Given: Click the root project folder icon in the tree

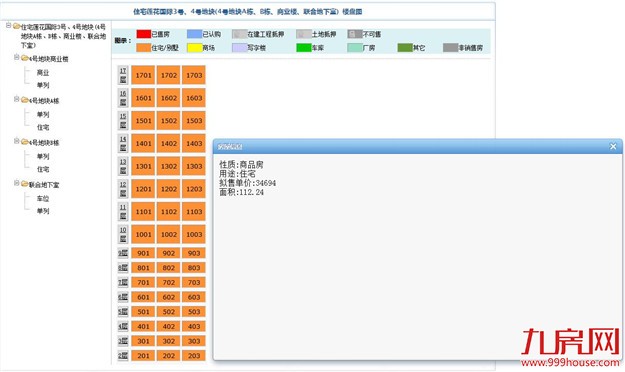Looking at the screenshot, I should (x=16, y=26).
